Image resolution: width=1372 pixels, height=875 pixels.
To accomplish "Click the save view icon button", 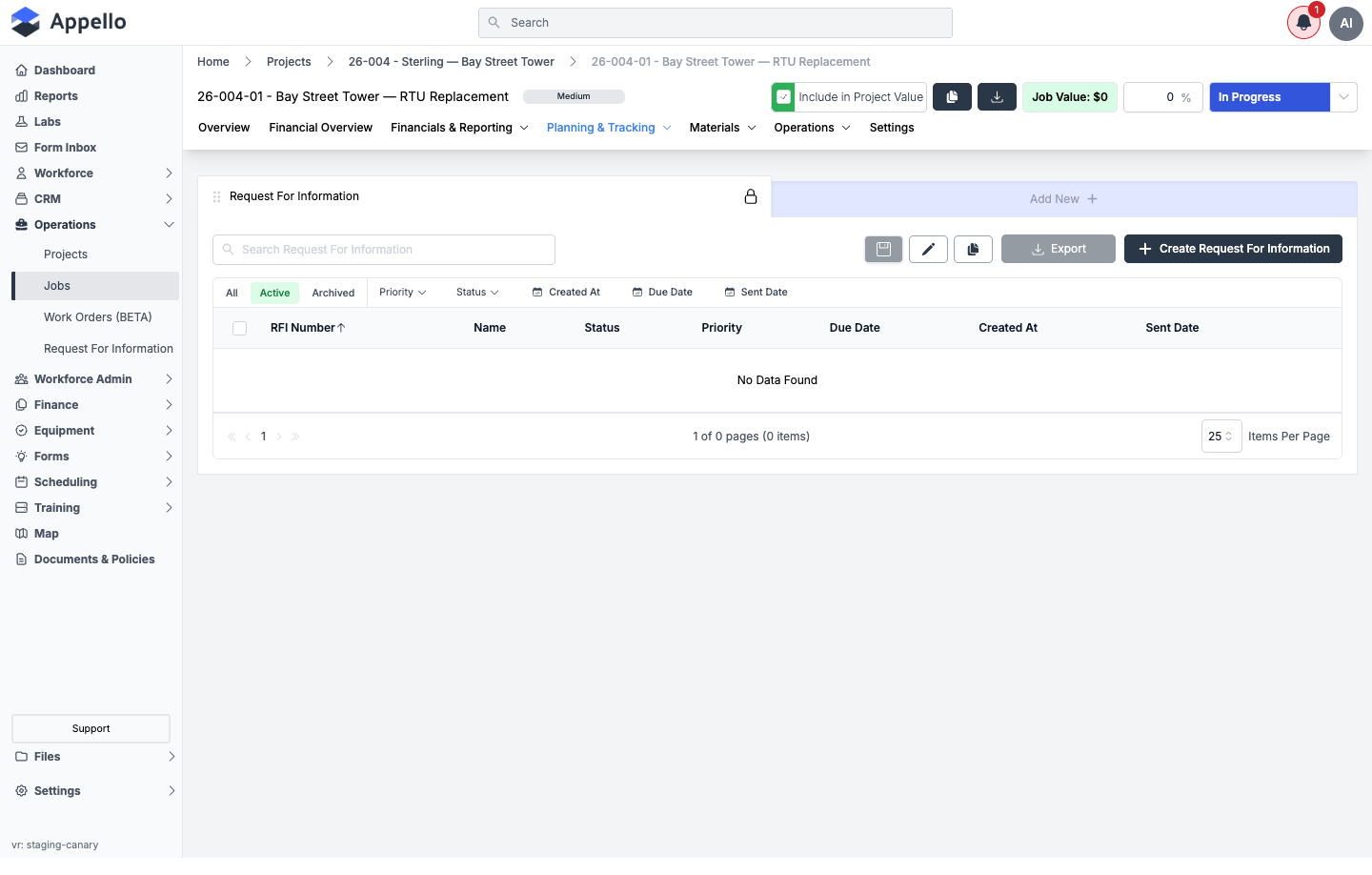I will click(x=883, y=249).
